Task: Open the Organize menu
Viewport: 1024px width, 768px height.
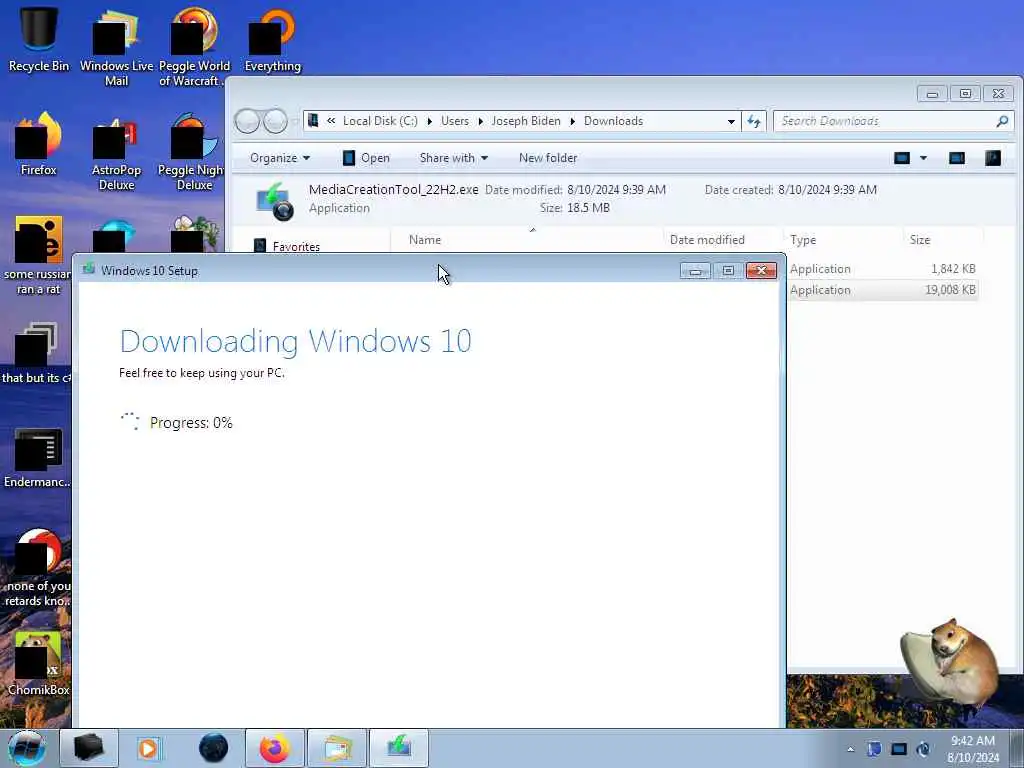Action: 280,158
